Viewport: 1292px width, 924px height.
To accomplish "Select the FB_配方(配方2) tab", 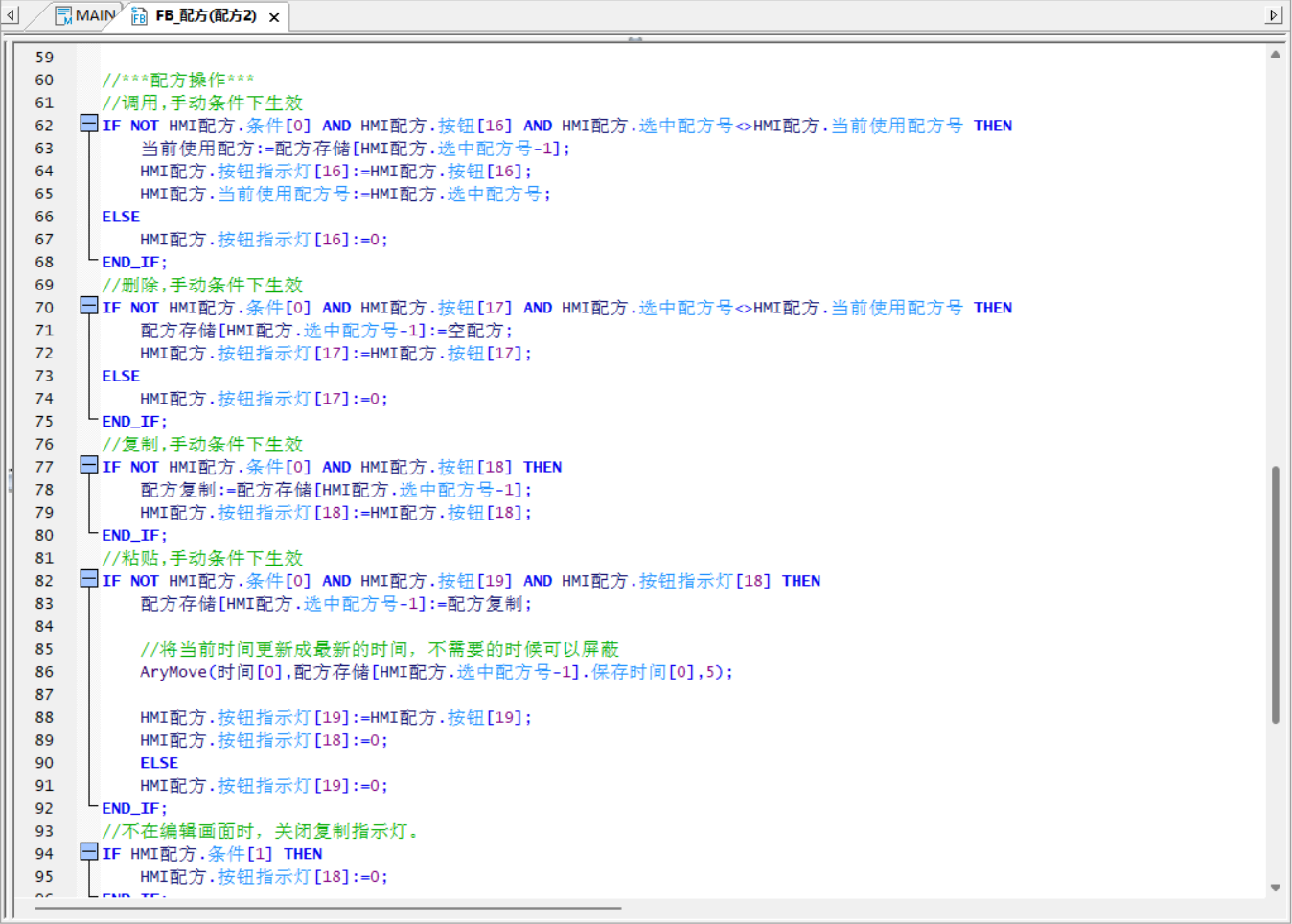I will [205, 16].
